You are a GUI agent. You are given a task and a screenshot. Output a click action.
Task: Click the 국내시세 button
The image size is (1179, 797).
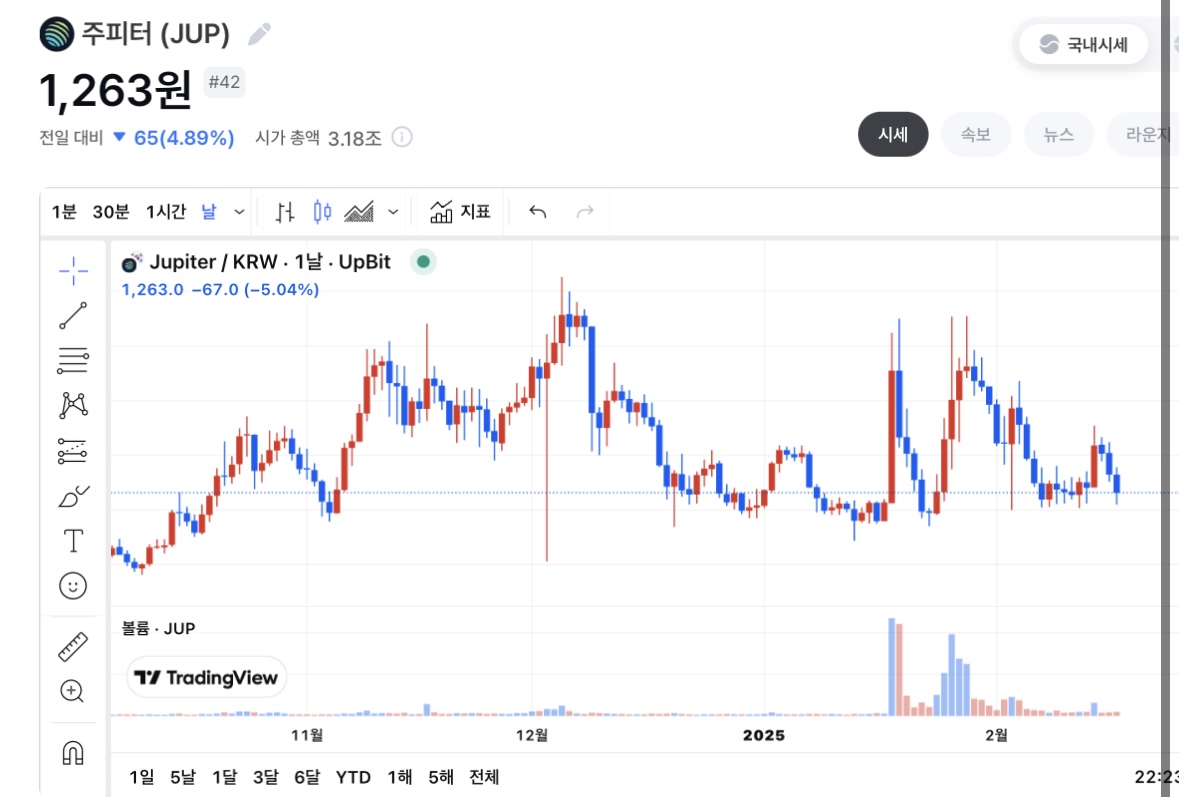(x=1084, y=44)
